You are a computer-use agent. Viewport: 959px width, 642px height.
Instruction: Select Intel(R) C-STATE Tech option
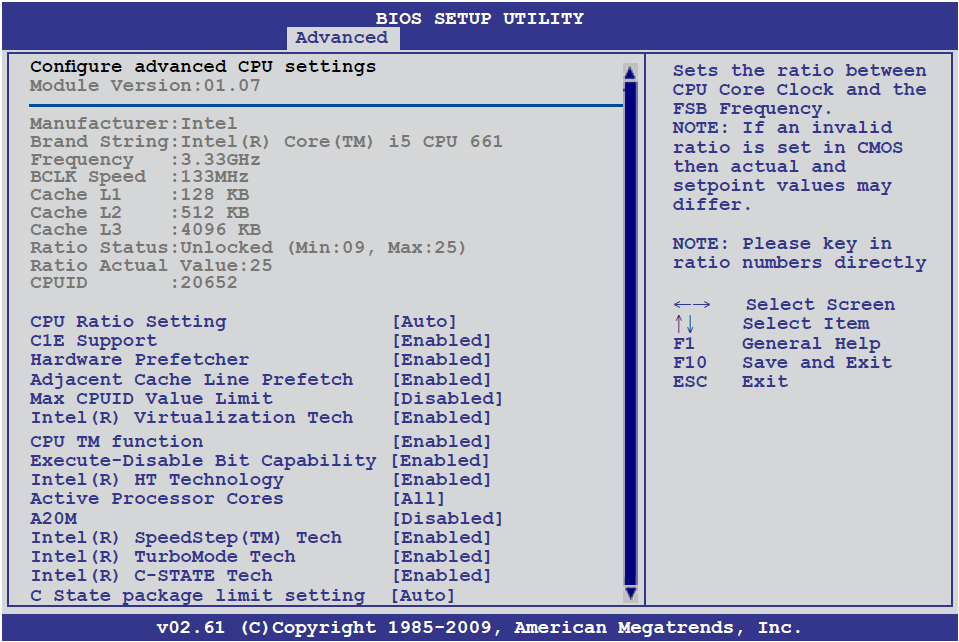pos(152,575)
